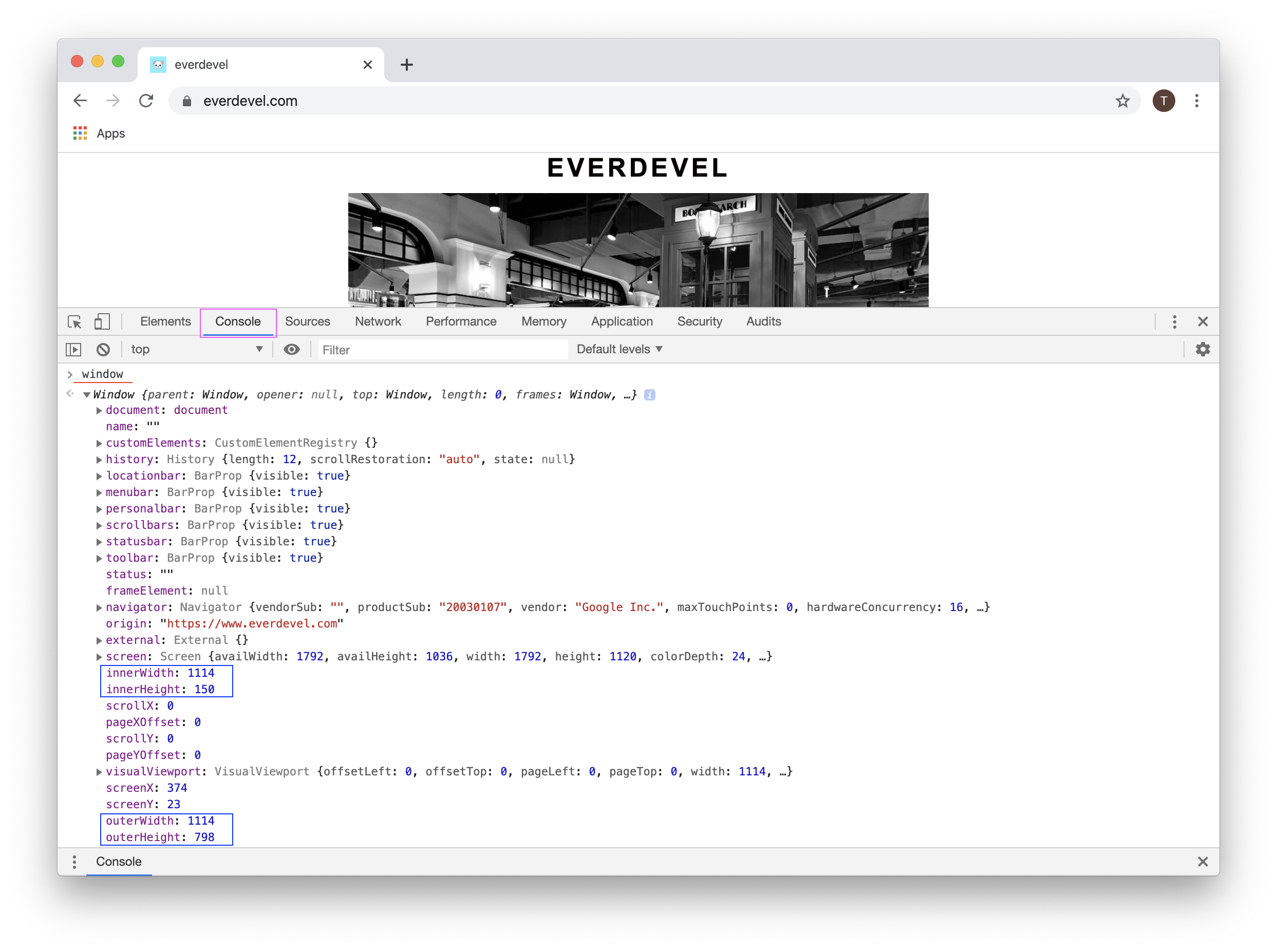Open console settings gear

pyautogui.click(x=1202, y=349)
